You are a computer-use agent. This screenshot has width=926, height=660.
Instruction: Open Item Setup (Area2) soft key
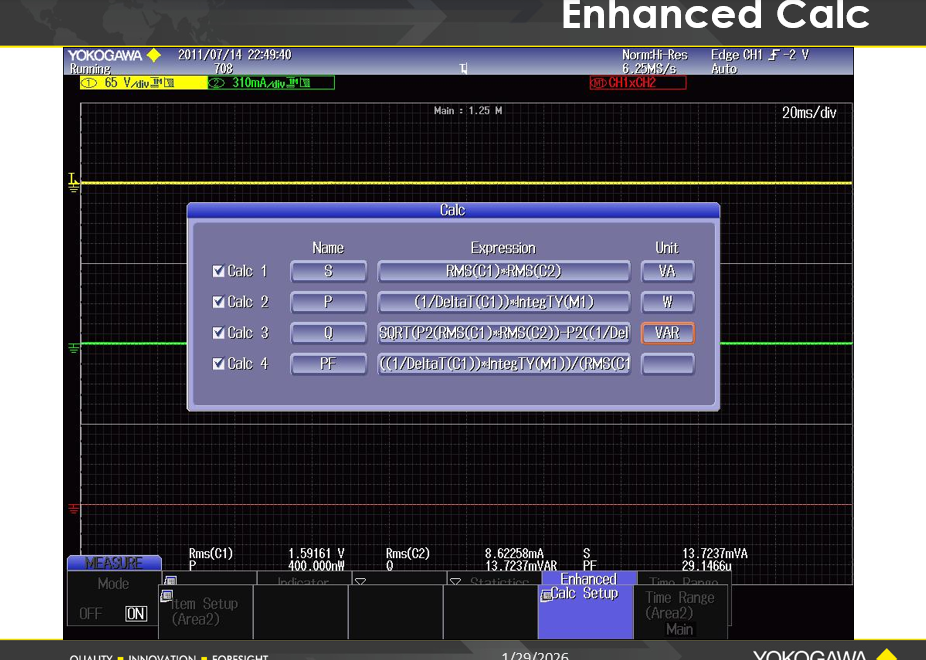tap(204, 610)
